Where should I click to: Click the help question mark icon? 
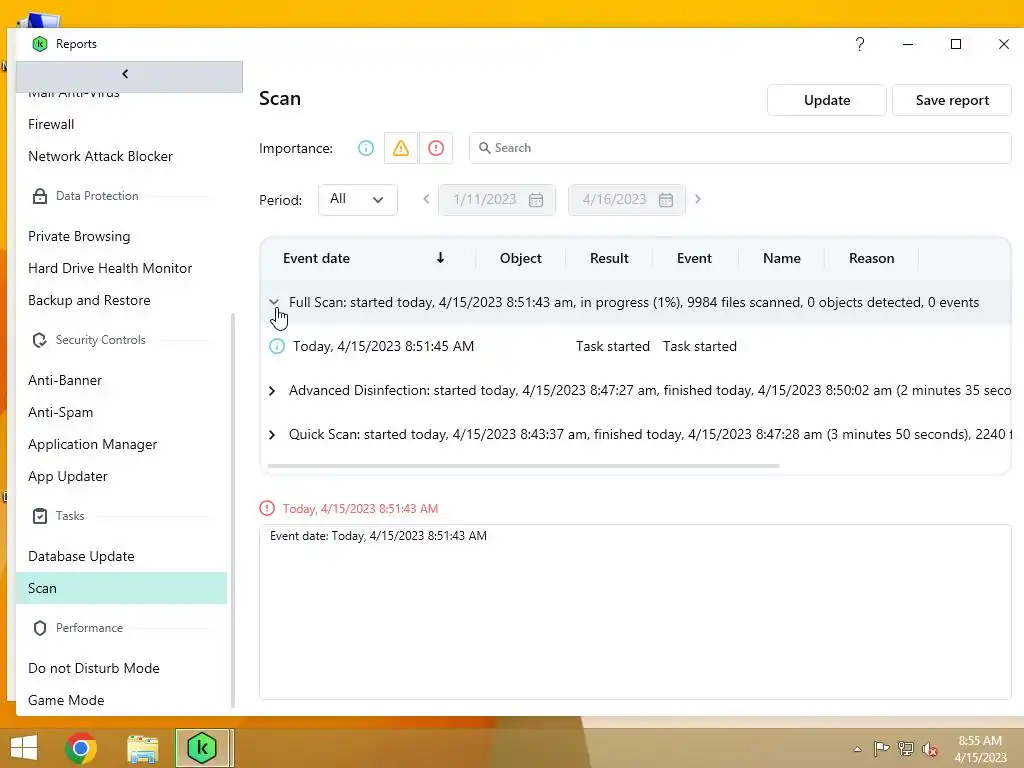pyautogui.click(x=859, y=44)
